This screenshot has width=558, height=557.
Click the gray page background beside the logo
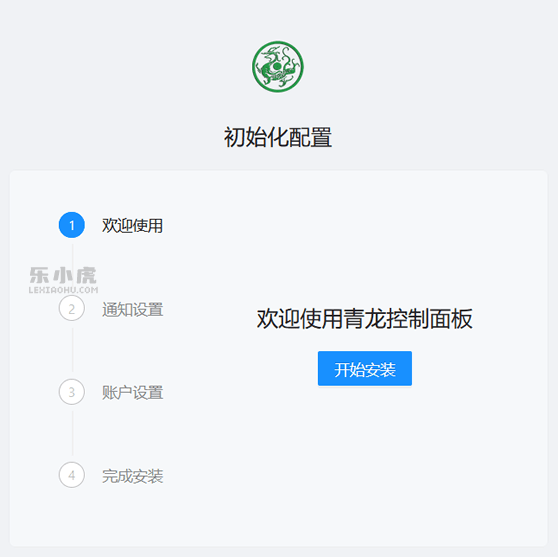coord(427,68)
